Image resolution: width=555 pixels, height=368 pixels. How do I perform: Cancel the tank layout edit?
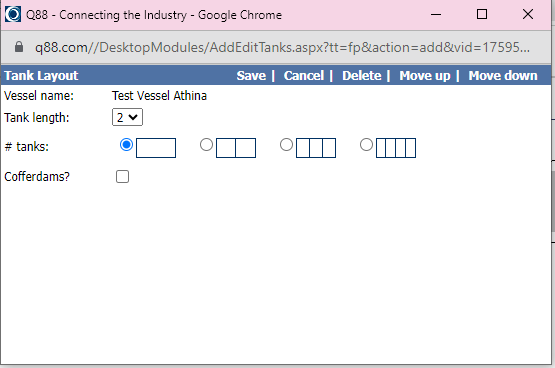(304, 75)
